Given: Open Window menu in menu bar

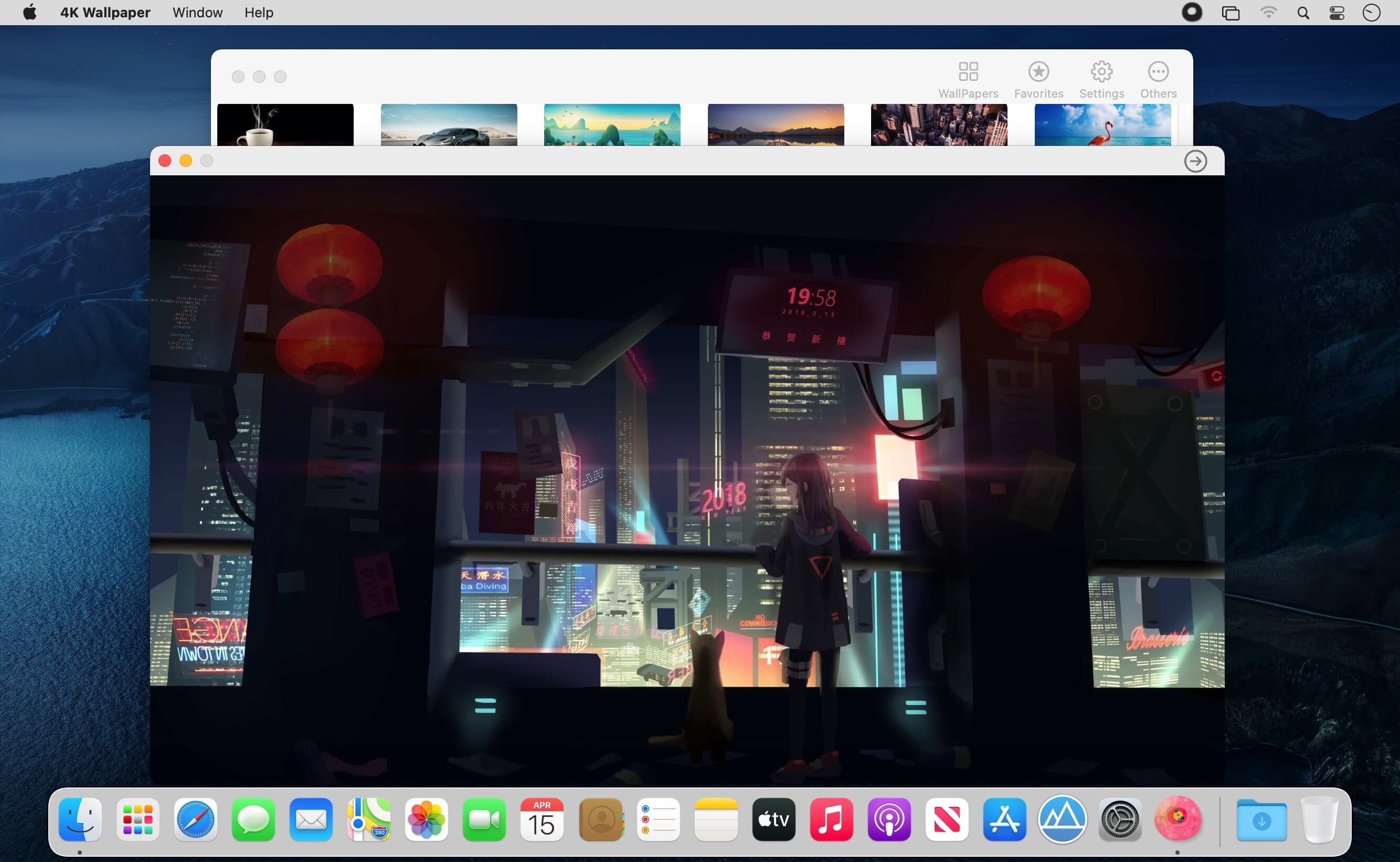Looking at the screenshot, I should point(197,13).
